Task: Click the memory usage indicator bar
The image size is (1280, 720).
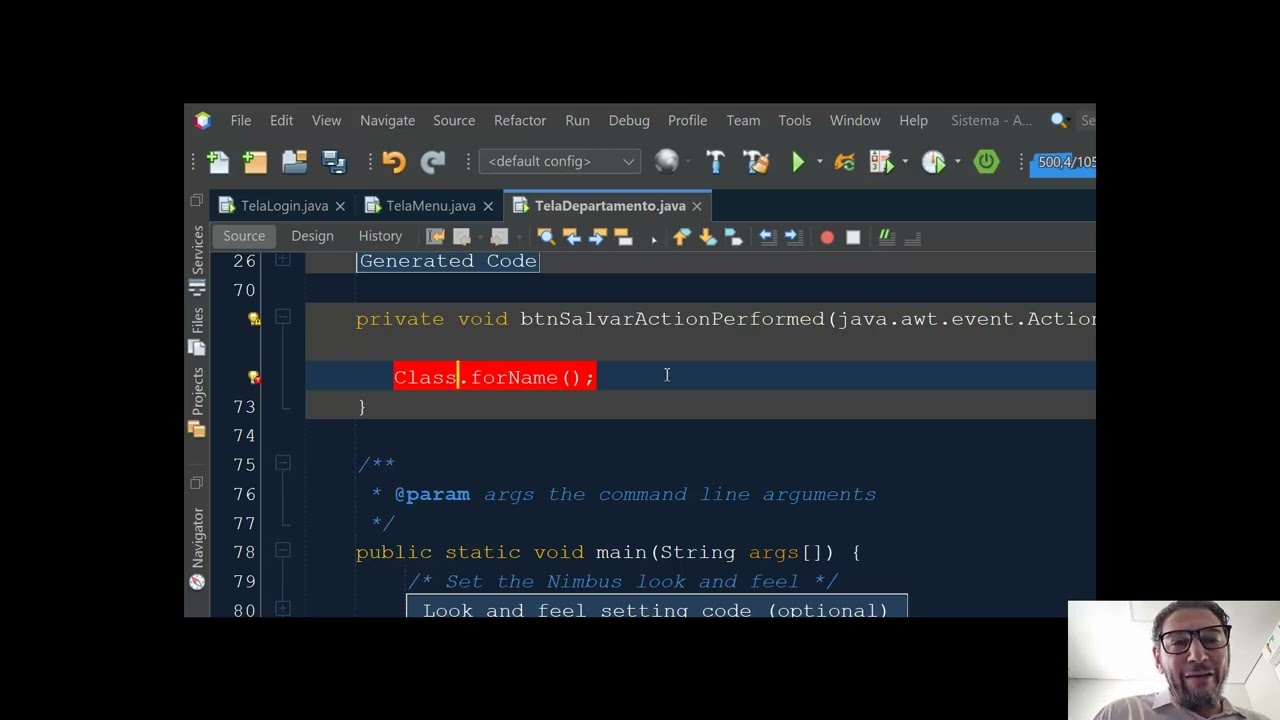Action: 1063,162
